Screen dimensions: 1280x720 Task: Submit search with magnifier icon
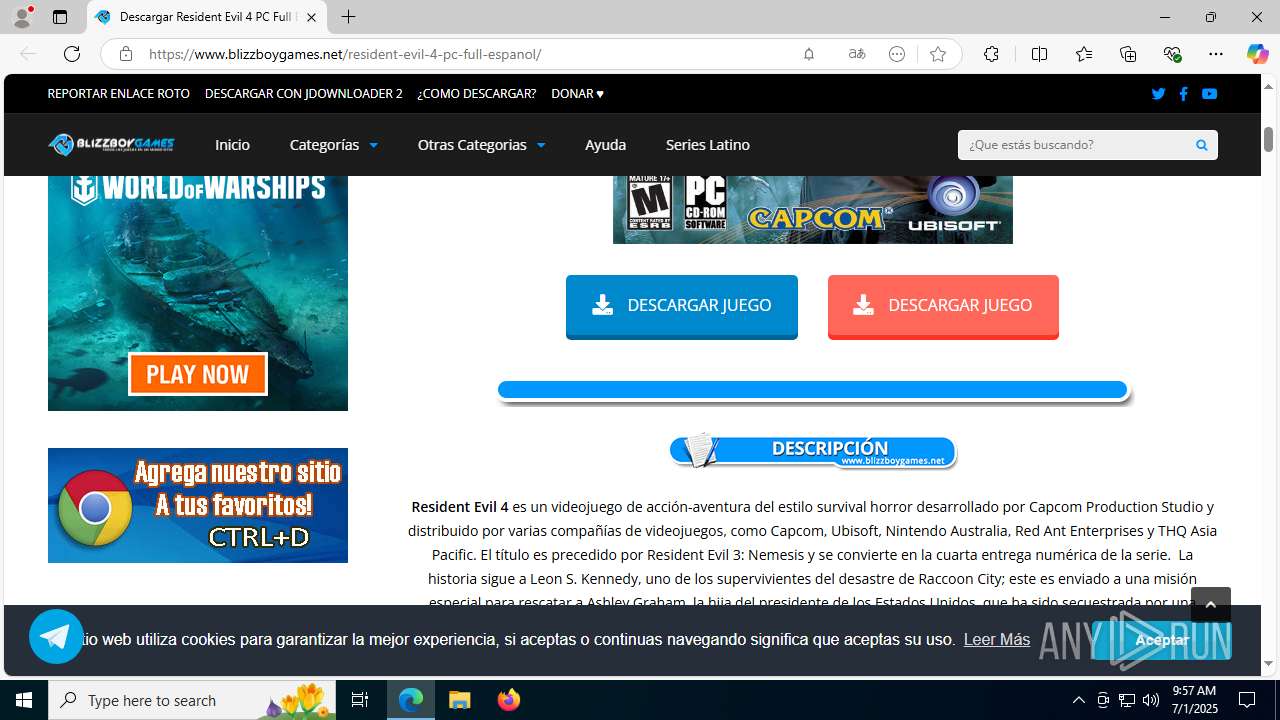pyautogui.click(x=1201, y=145)
